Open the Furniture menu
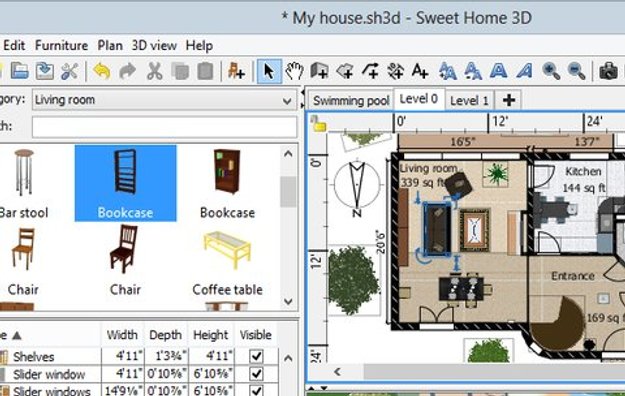The height and width of the screenshot is (396, 625). 61,45
